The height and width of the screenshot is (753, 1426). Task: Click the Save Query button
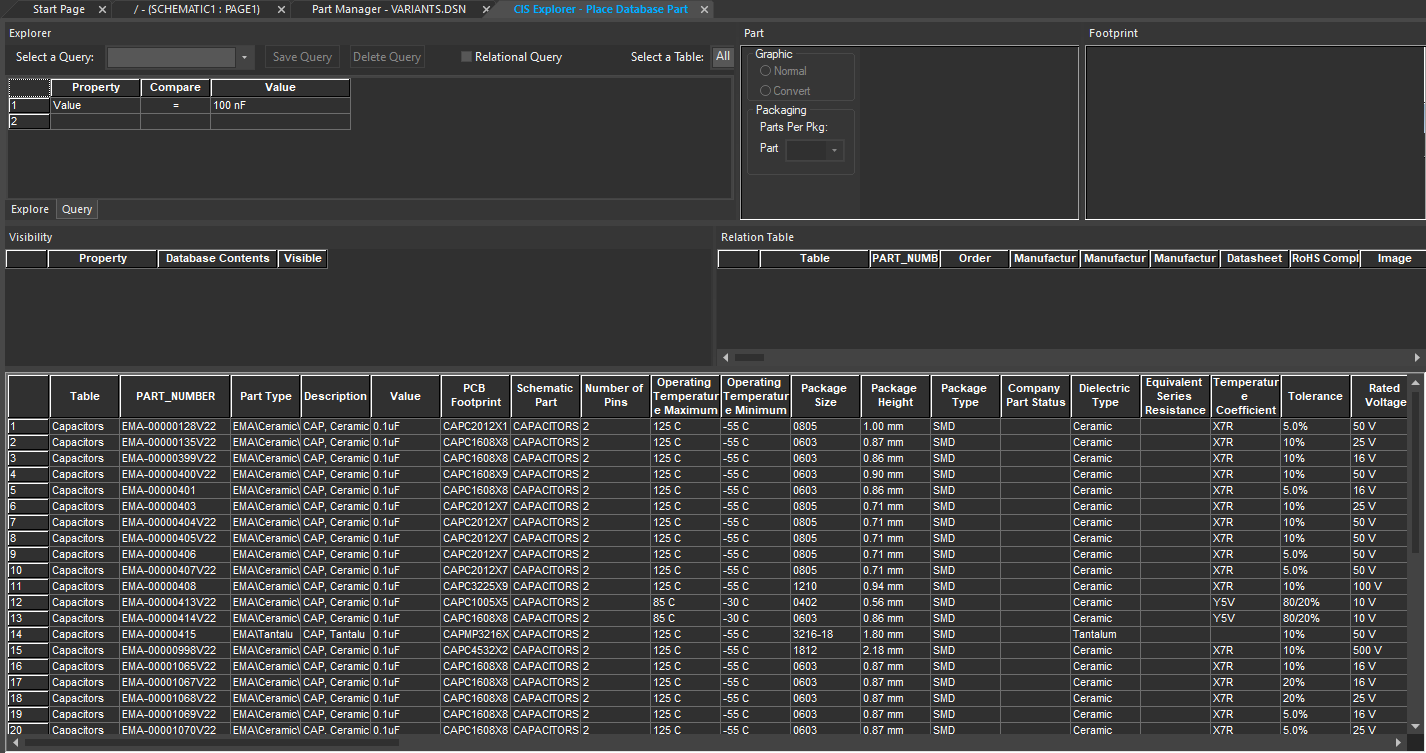301,56
